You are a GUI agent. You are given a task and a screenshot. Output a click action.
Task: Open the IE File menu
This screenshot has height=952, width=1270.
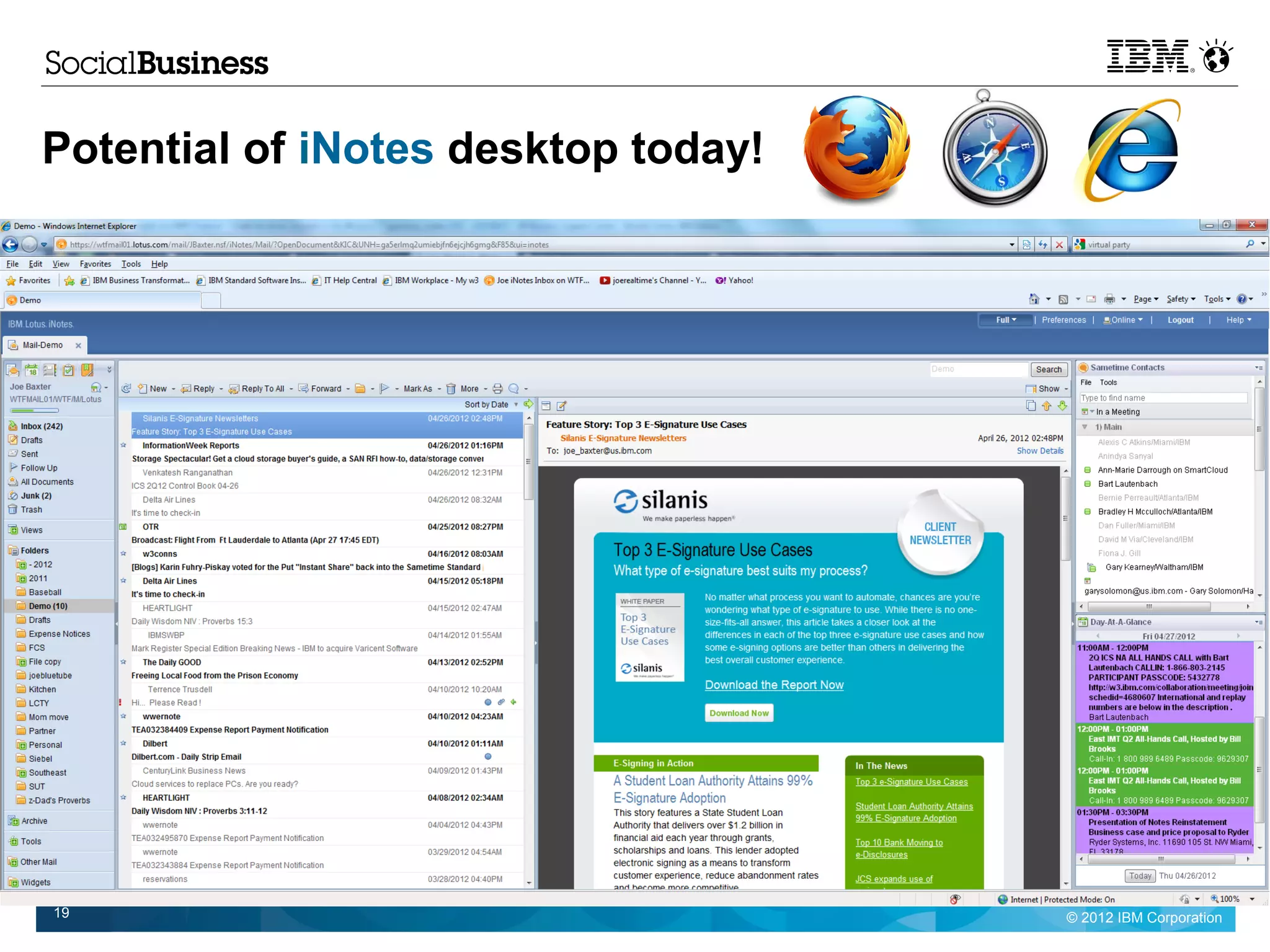[12, 264]
